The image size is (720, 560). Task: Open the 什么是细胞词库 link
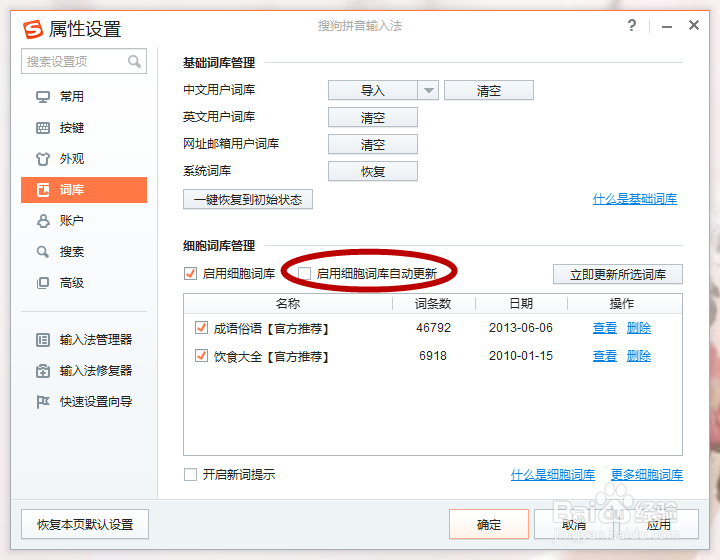[553, 475]
